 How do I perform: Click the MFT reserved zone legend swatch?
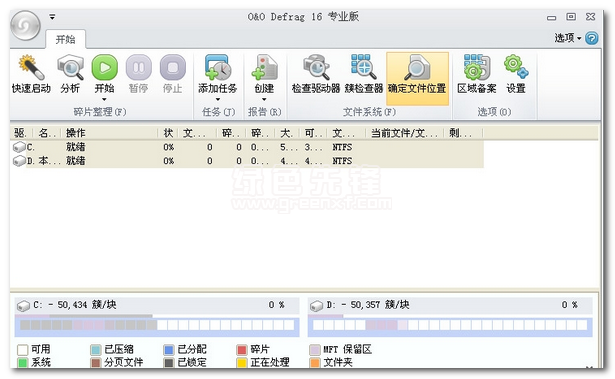[x=315, y=349]
